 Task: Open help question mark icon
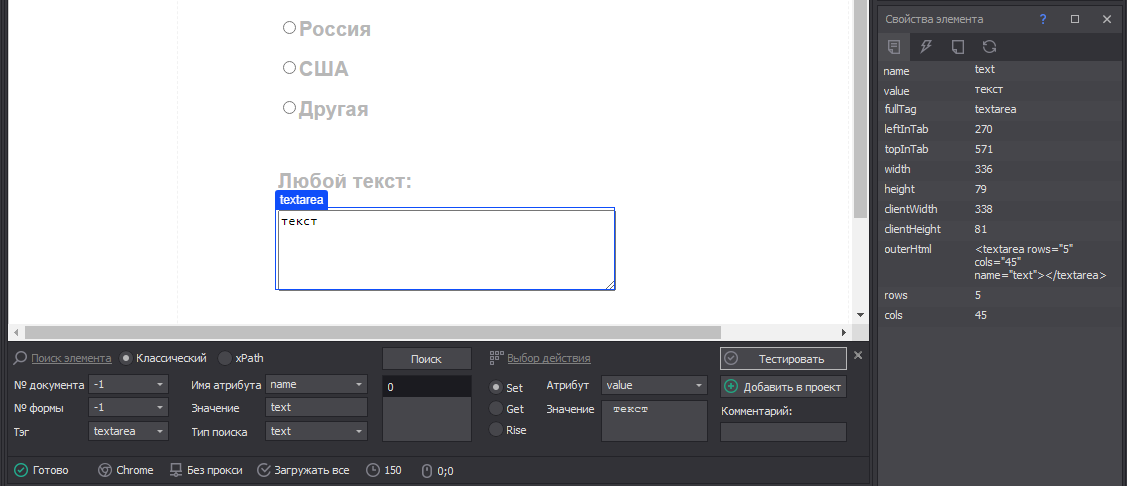pyautogui.click(x=1044, y=19)
